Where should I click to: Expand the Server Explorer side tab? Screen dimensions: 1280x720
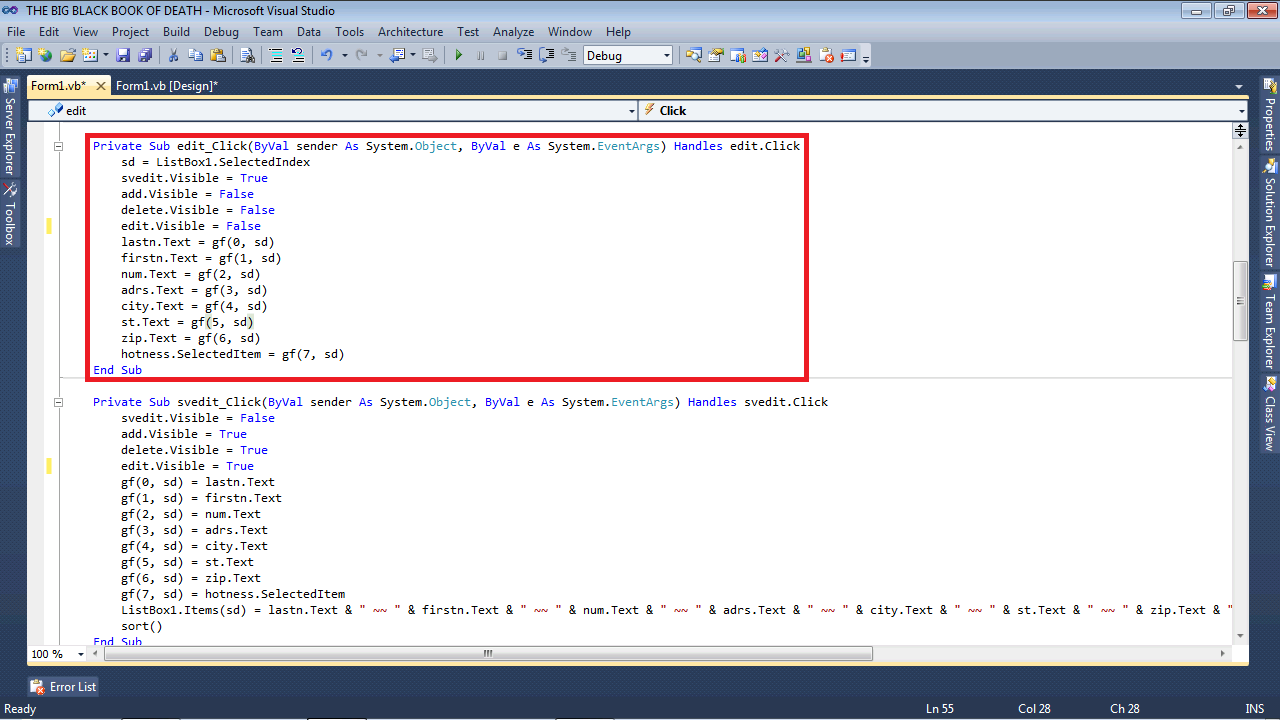coord(10,127)
